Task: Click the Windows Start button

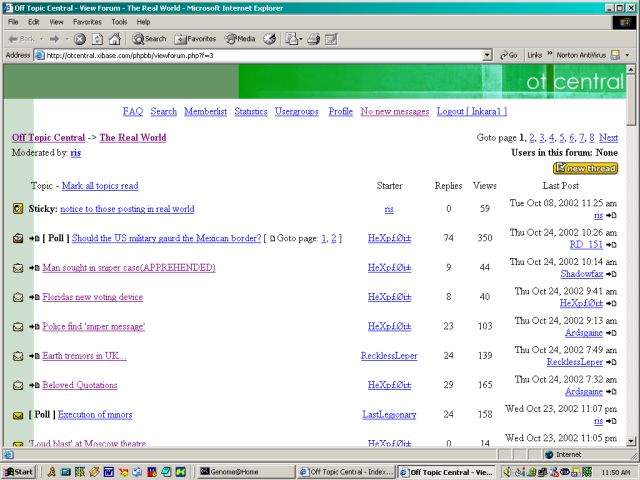Action: [19, 472]
